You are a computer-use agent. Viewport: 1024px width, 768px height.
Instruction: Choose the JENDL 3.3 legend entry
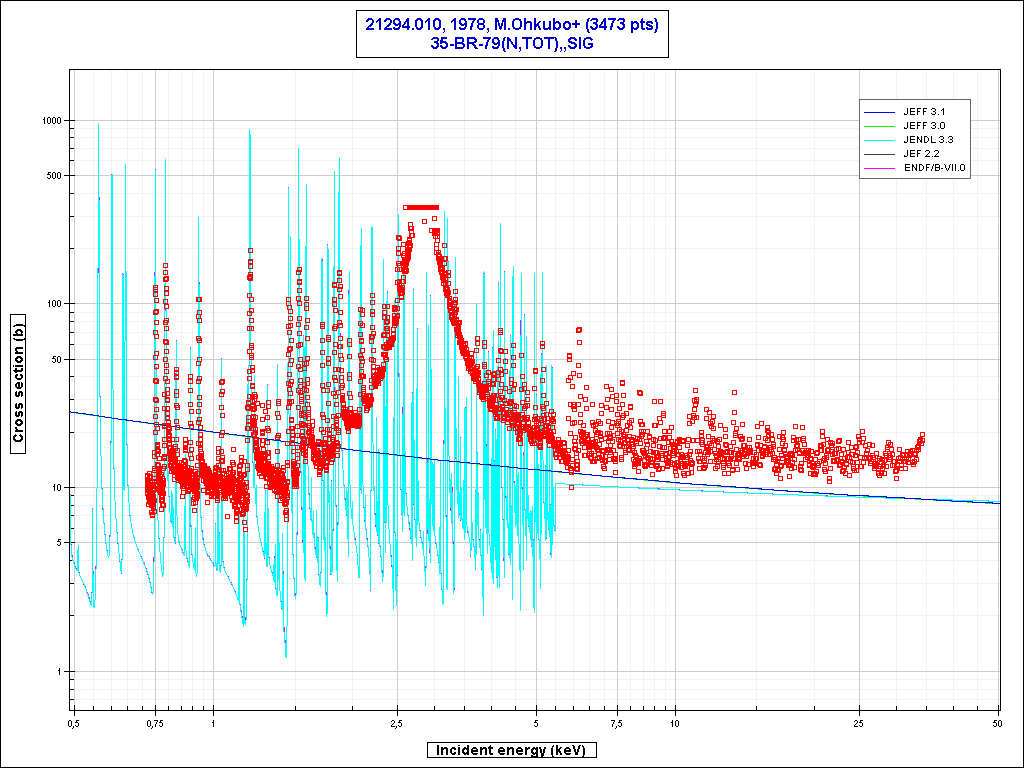tap(927, 139)
